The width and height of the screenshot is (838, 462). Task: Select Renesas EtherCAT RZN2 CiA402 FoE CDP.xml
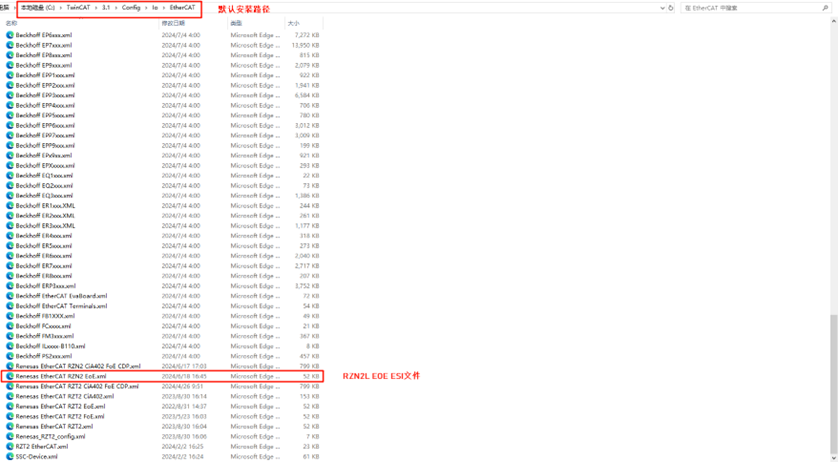(x=78, y=366)
